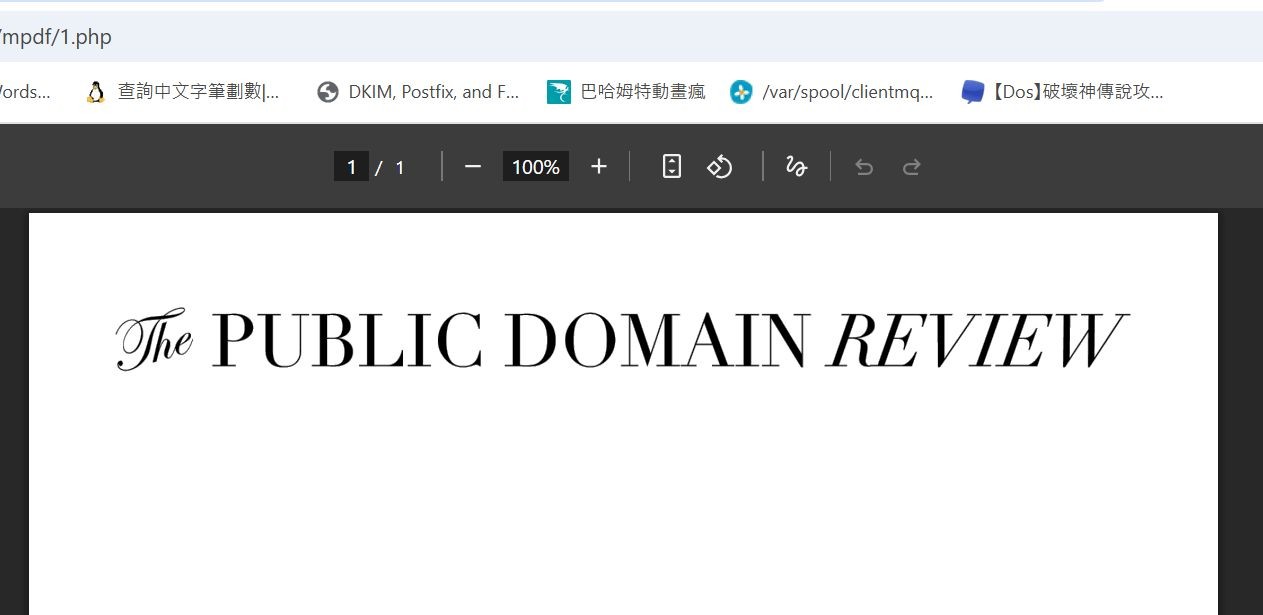Rotate the PDF with the rotate icon
This screenshot has height=615, width=1263.
pos(720,167)
